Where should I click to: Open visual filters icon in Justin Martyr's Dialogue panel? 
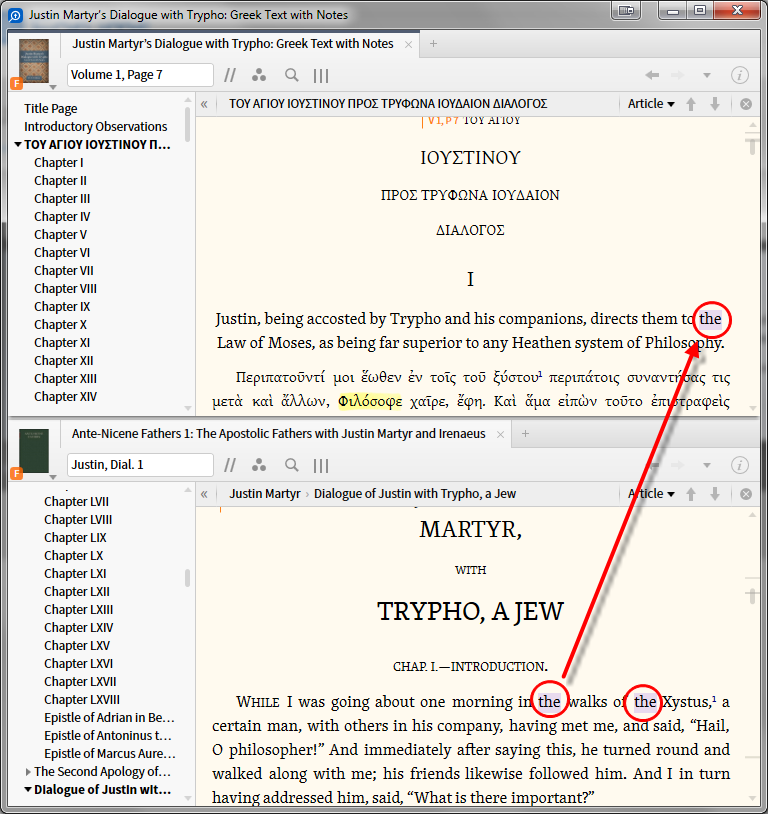(x=259, y=76)
